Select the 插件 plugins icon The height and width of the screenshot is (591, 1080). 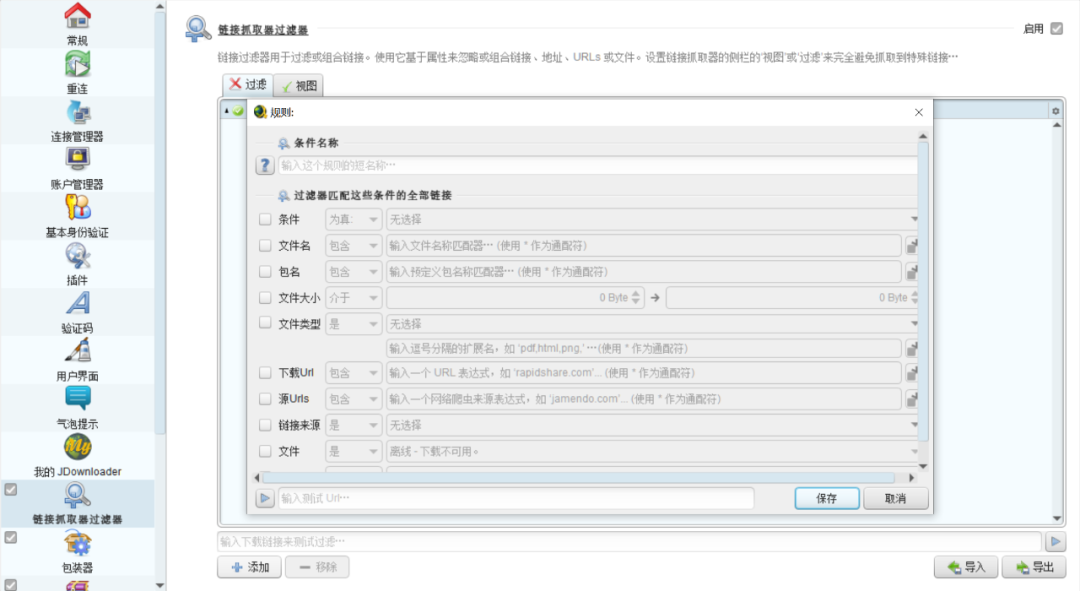(x=77, y=256)
